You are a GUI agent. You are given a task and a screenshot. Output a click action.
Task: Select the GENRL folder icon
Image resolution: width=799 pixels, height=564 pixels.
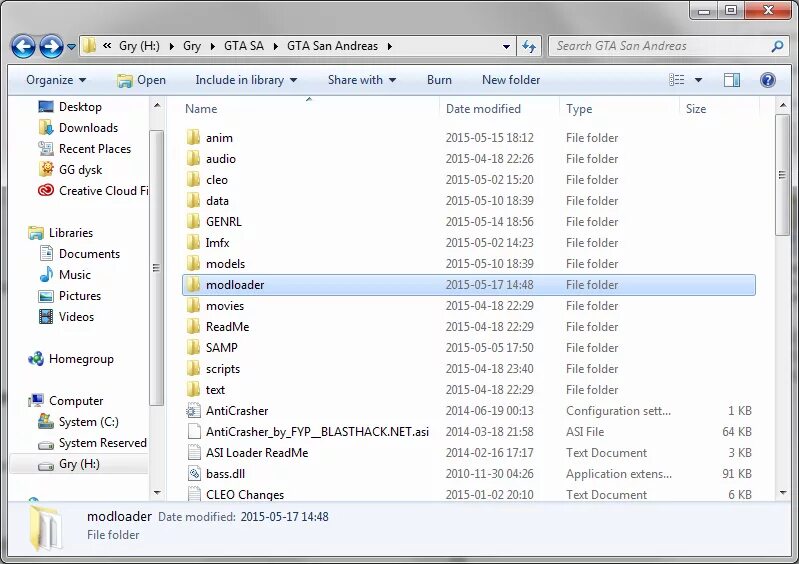(x=193, y=221)
